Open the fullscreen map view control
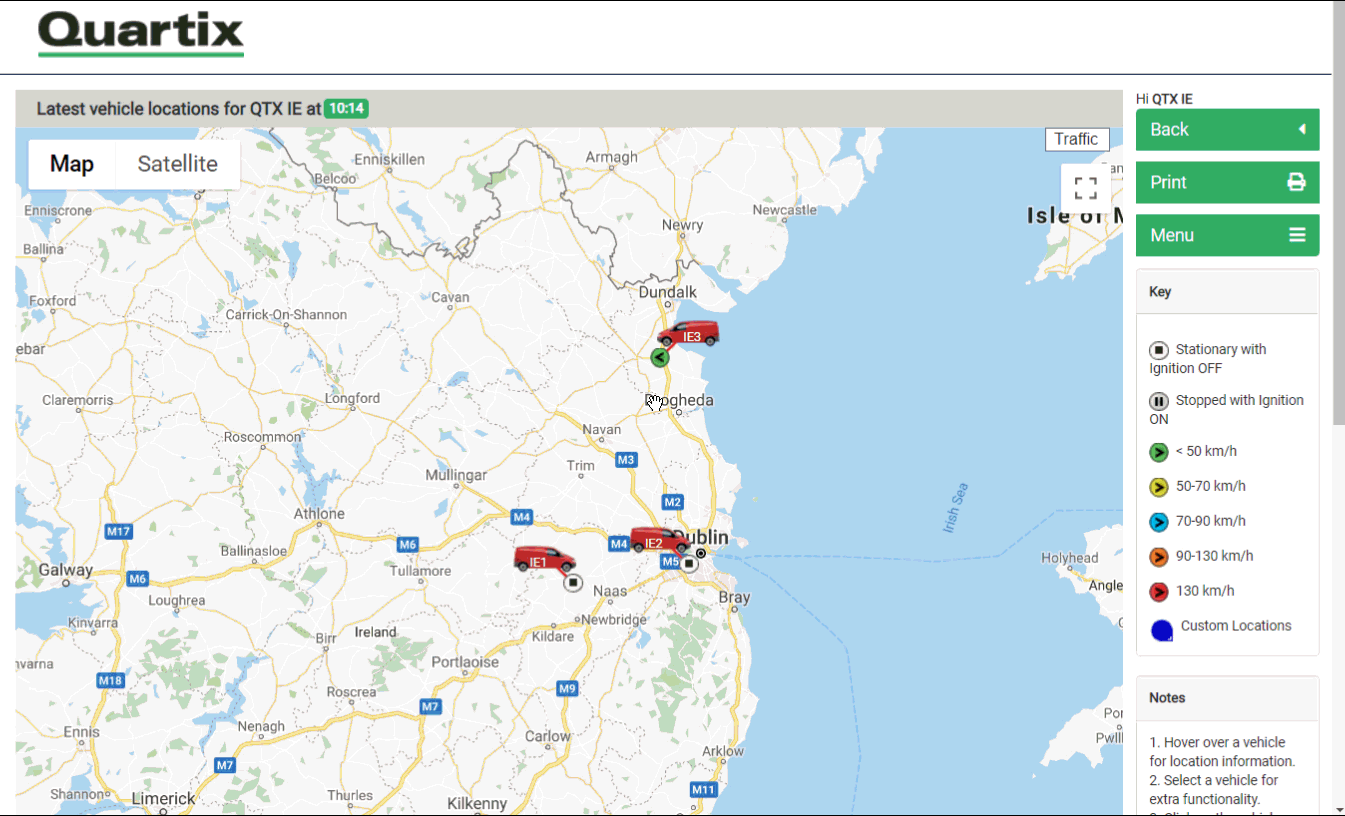This screenshot has width=1345, height=816. [1085, 187]
